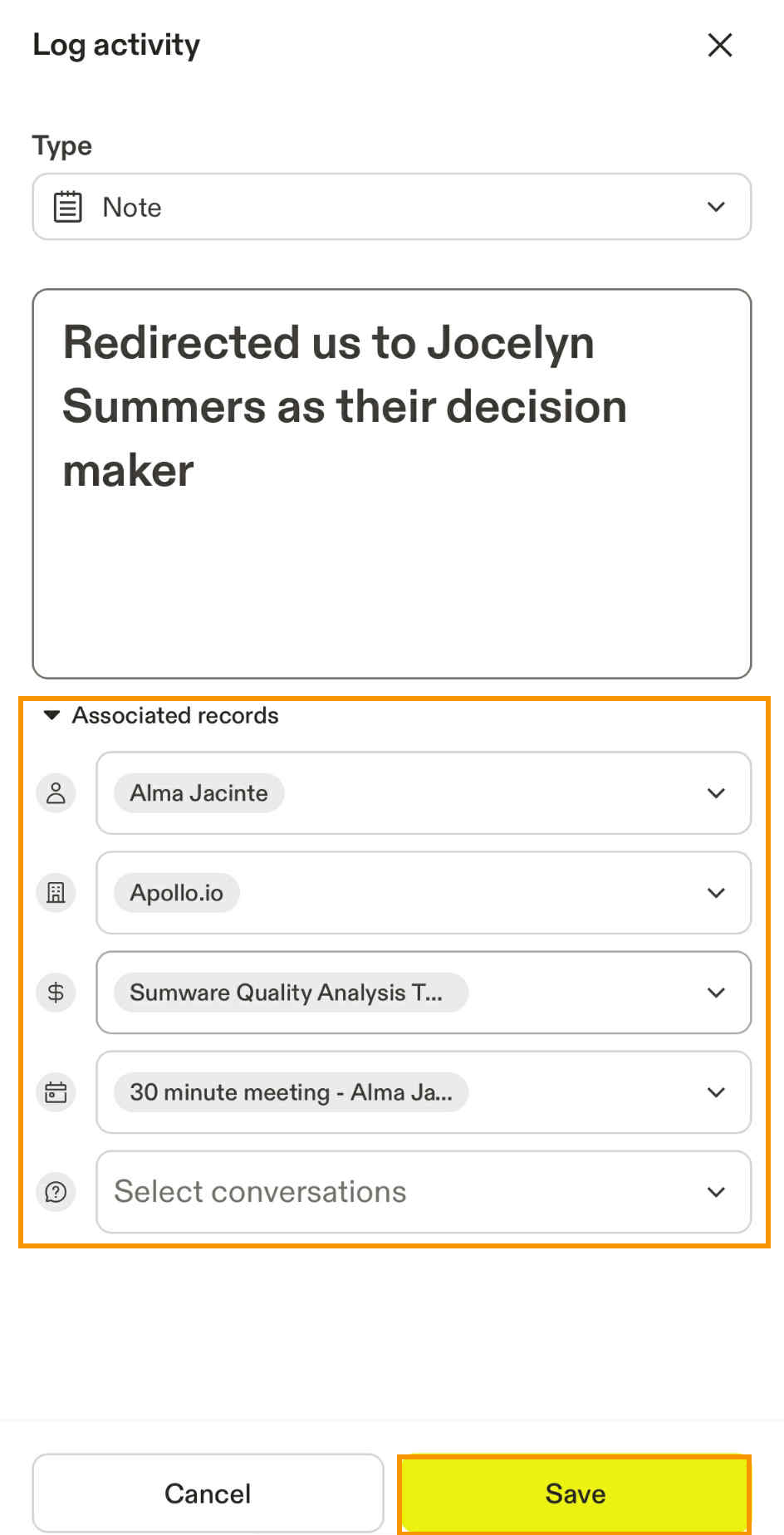The image size is (784, 1535).
Task: Close the Log activity panel
Action: [719, 46]
